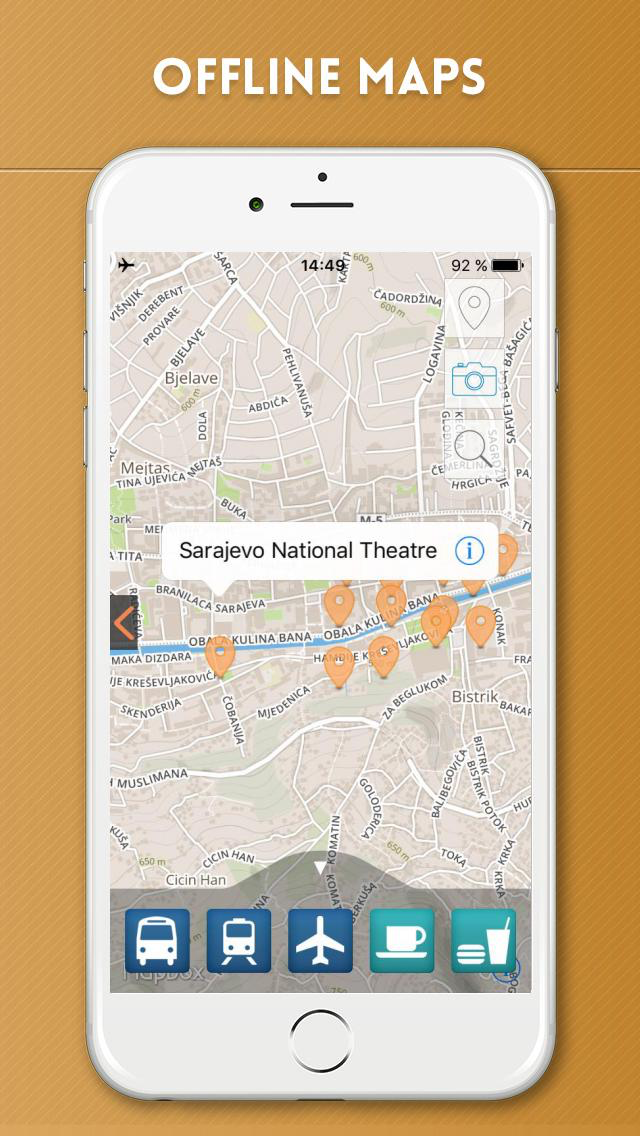Screen dimensions: 640x1136
Task: Show bus stations on the map
Action: [157, 940]
